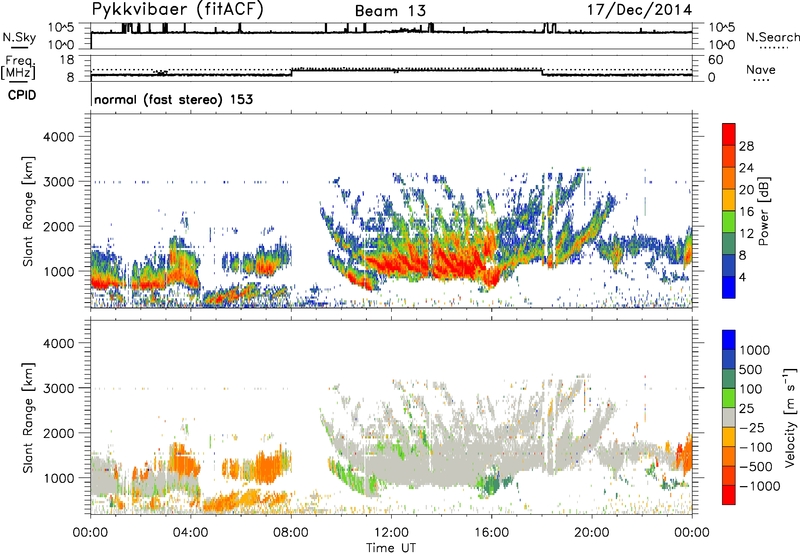Click the date '17/Dec/2014'
Image resolution: width=800 pixels, height=554 pixels.
click(640, 10)
